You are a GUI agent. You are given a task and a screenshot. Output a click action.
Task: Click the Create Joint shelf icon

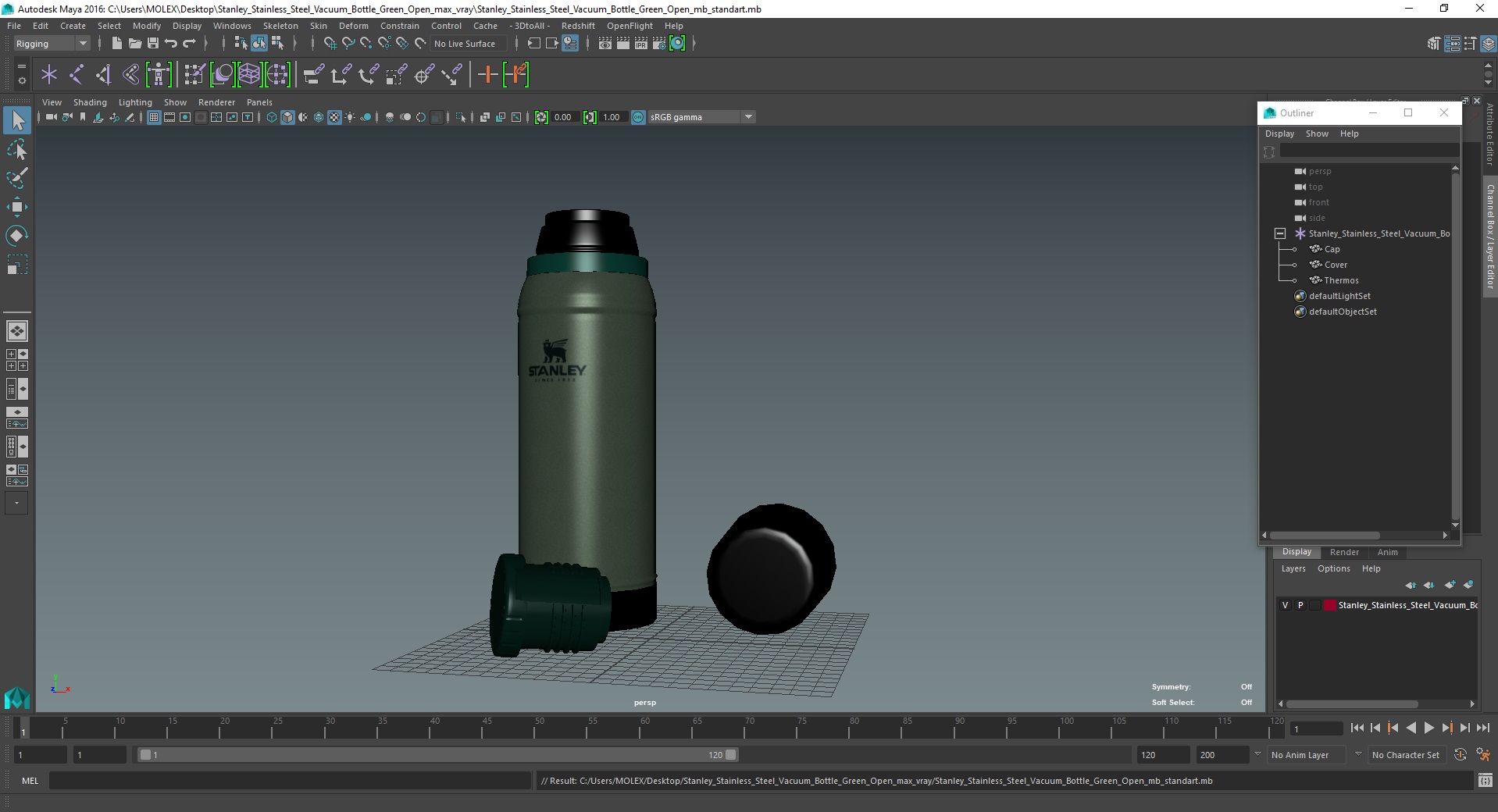tap(76, 75)
